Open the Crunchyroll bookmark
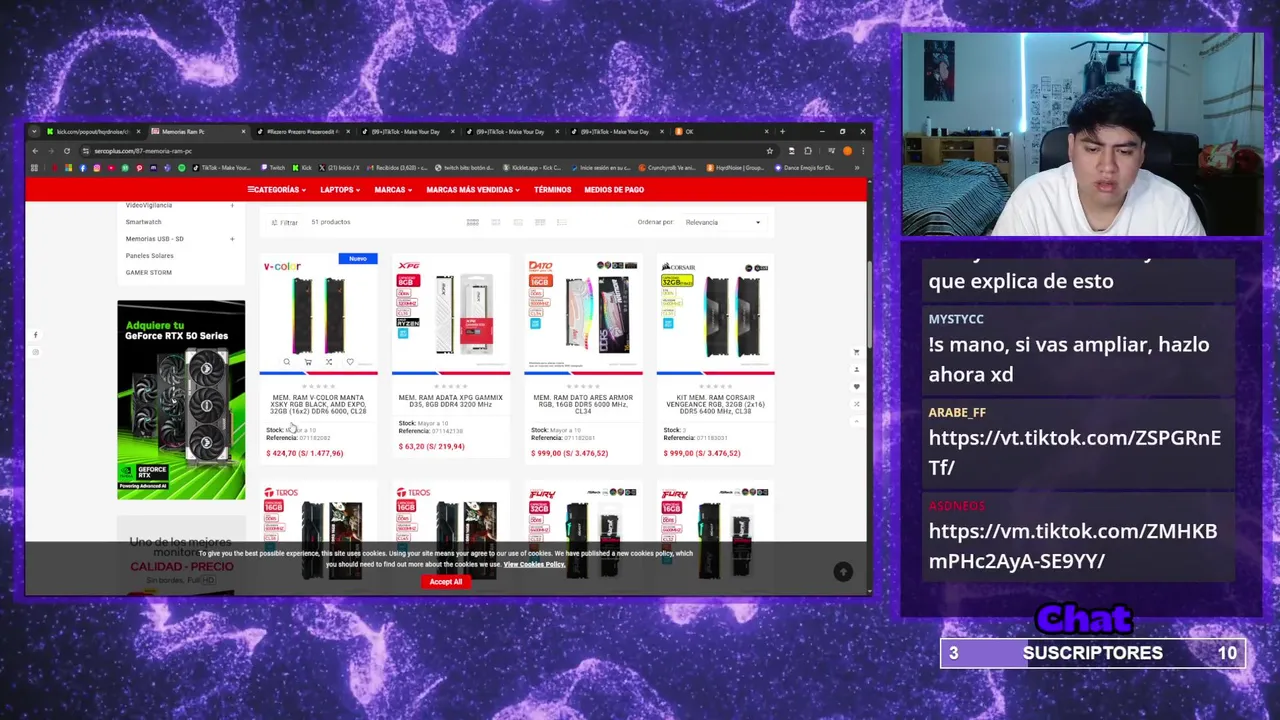Viewport: 1280px width, 720px height. tap(668, 168)
